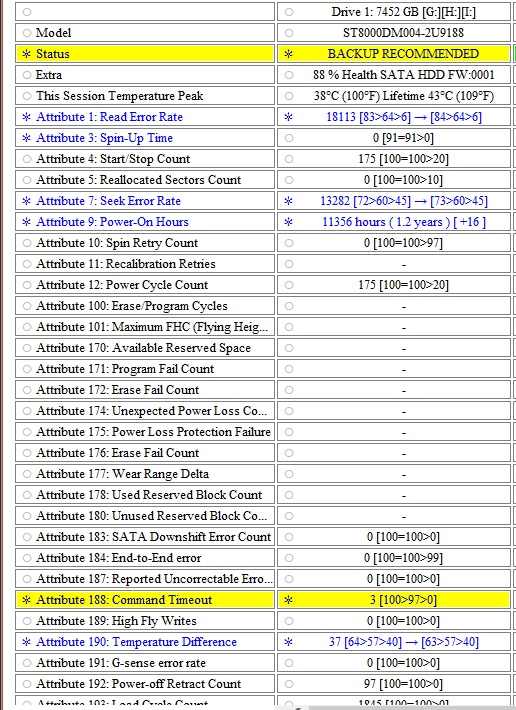Click the 88 % Health SATA HDD cell
This screenshot has height=710, width=516.
(x=394, y=75)
